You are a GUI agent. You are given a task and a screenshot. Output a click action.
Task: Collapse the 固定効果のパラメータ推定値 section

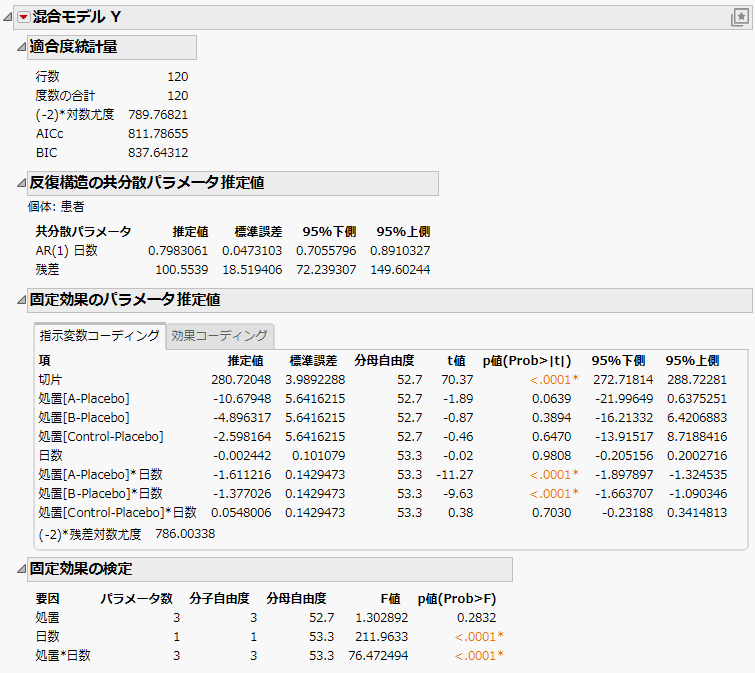pos(21,300)
